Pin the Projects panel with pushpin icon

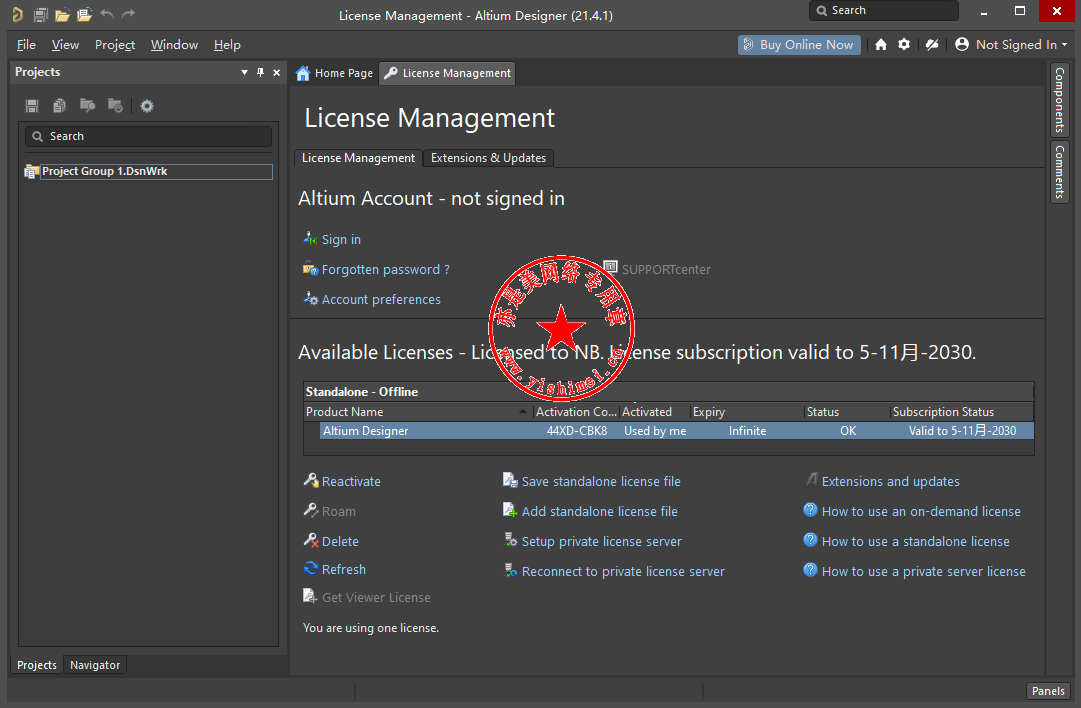261,72
